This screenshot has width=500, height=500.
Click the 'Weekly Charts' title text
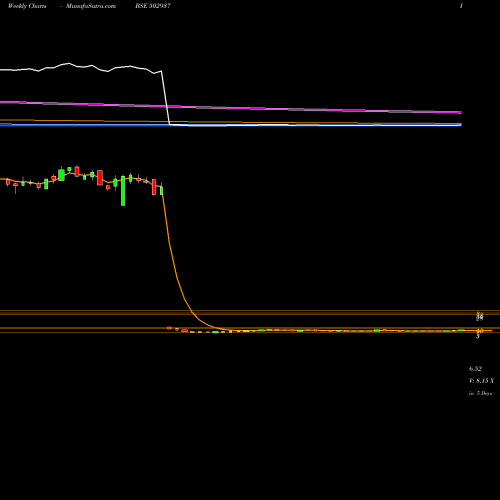click(27, 6)
